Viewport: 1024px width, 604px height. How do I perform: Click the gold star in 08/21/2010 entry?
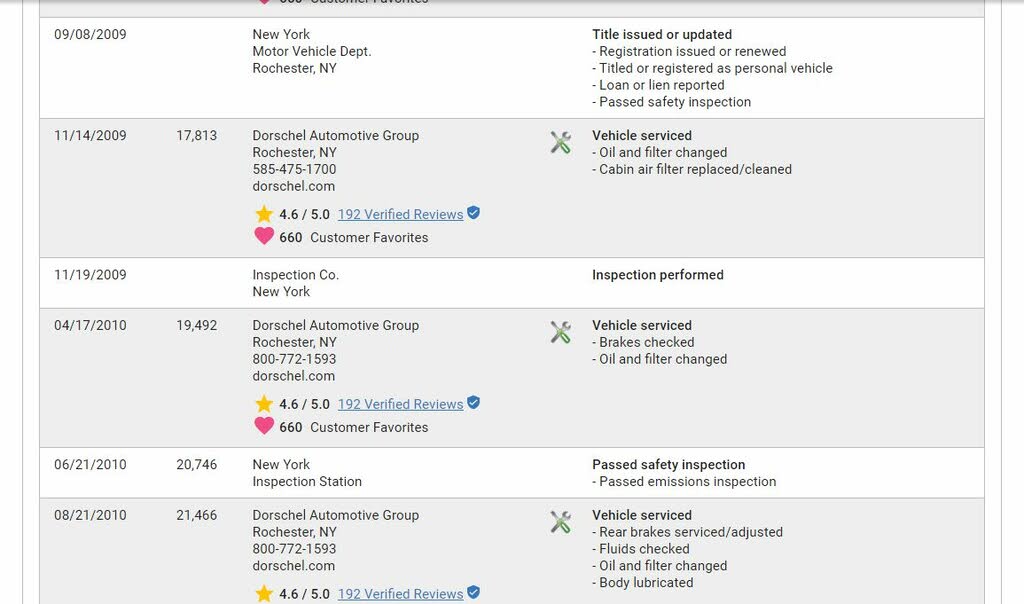click(x=264, y=594)
